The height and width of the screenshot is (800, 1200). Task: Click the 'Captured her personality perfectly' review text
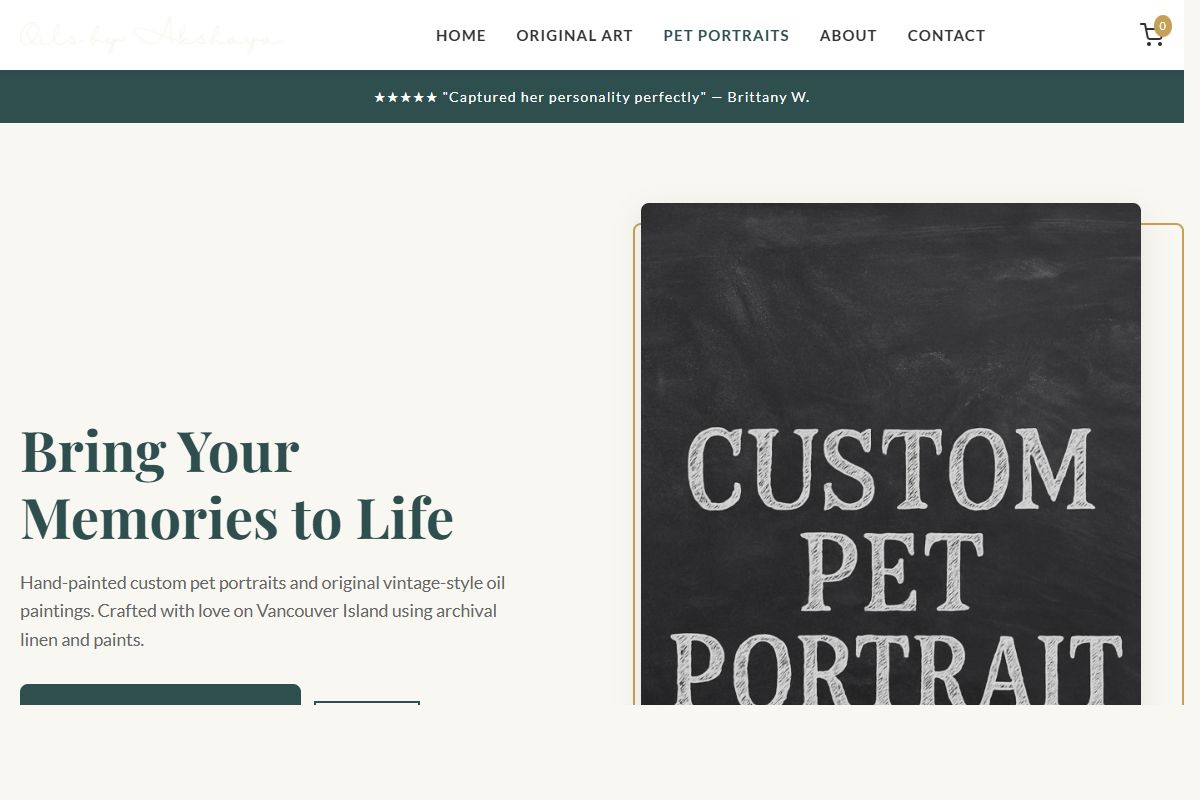click(575, 97)
